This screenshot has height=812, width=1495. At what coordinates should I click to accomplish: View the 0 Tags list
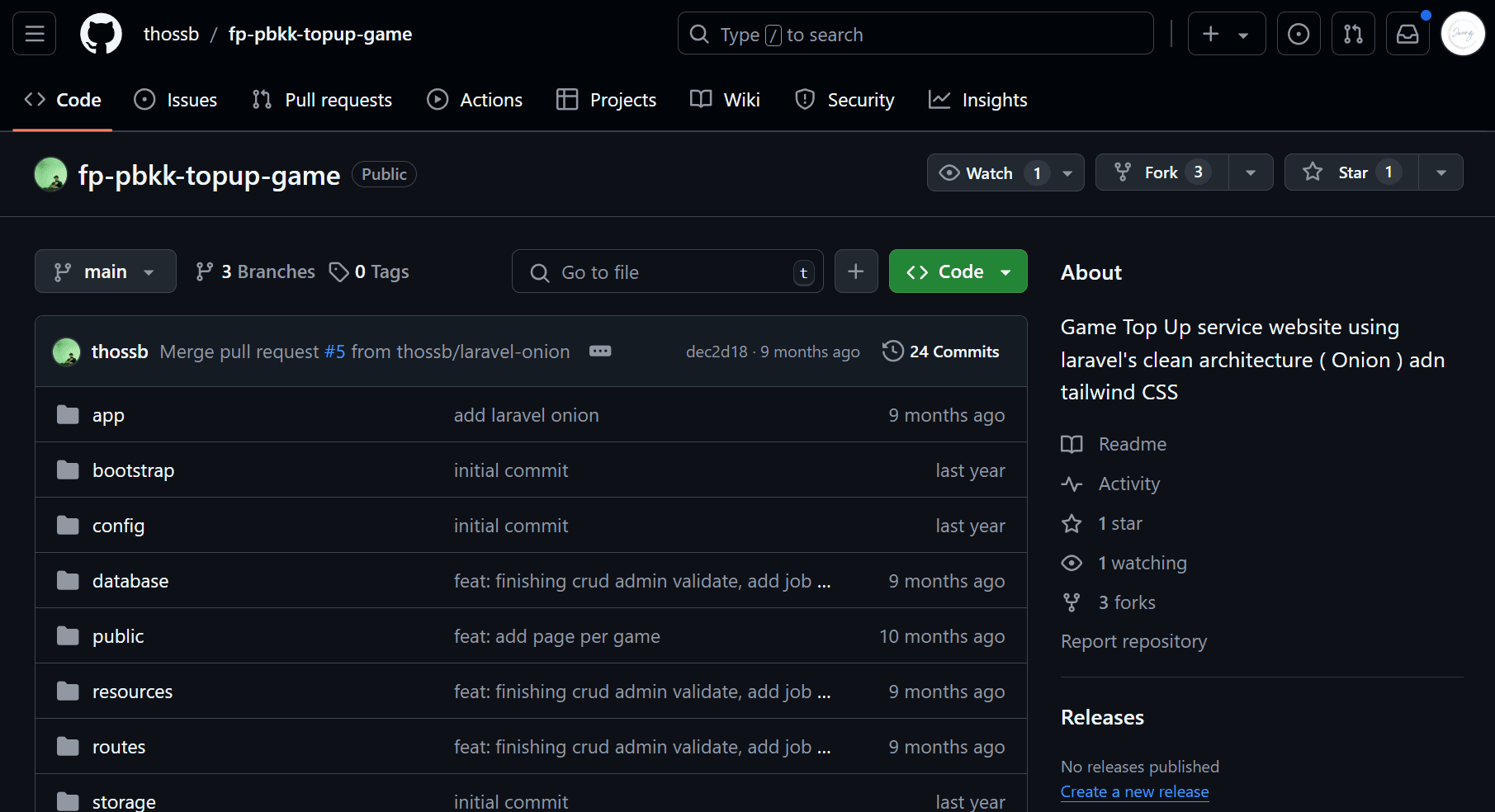pyautogui.click(x=369, y=271)
